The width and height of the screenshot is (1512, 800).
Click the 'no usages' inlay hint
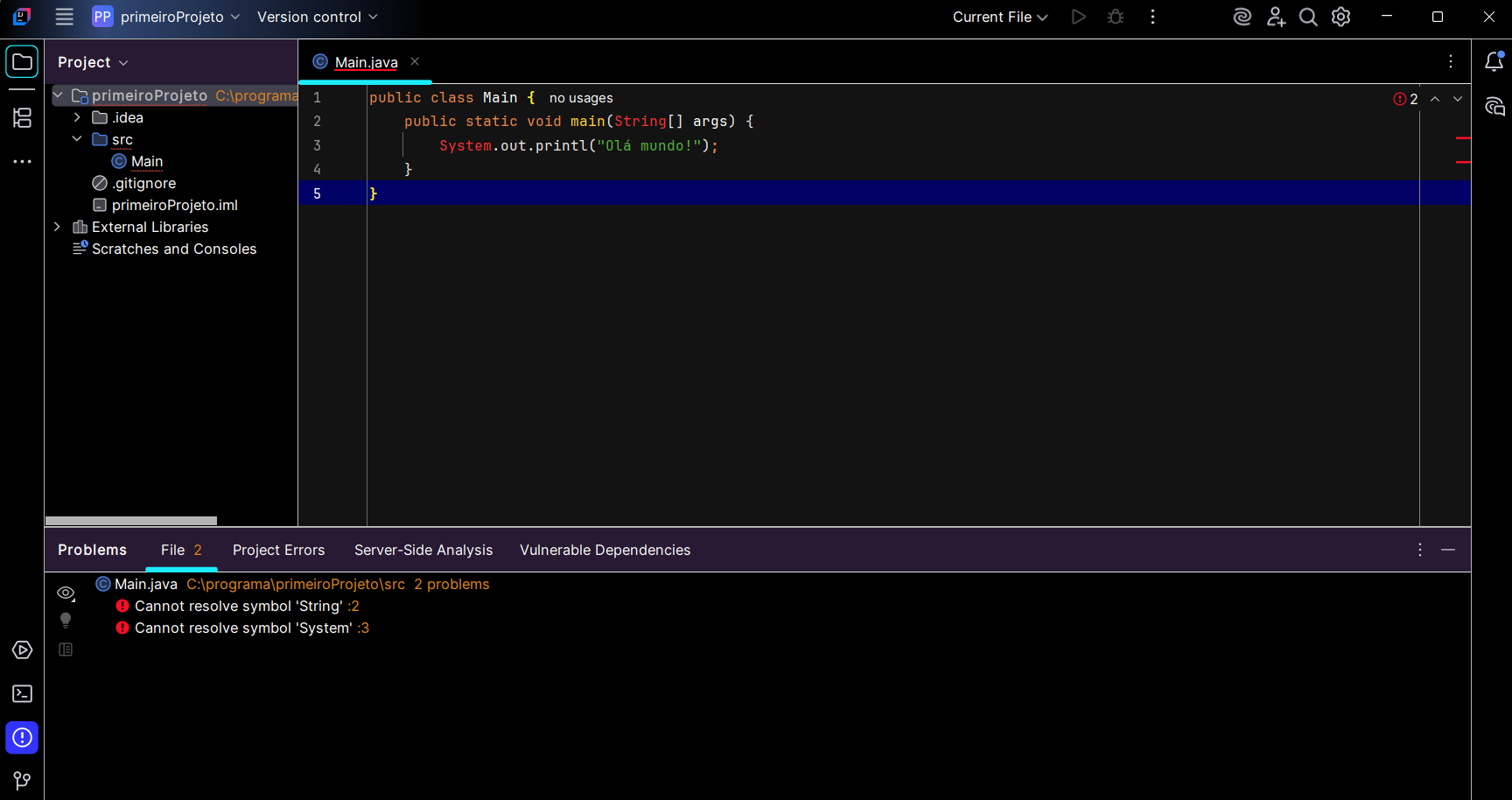(581, 98)
